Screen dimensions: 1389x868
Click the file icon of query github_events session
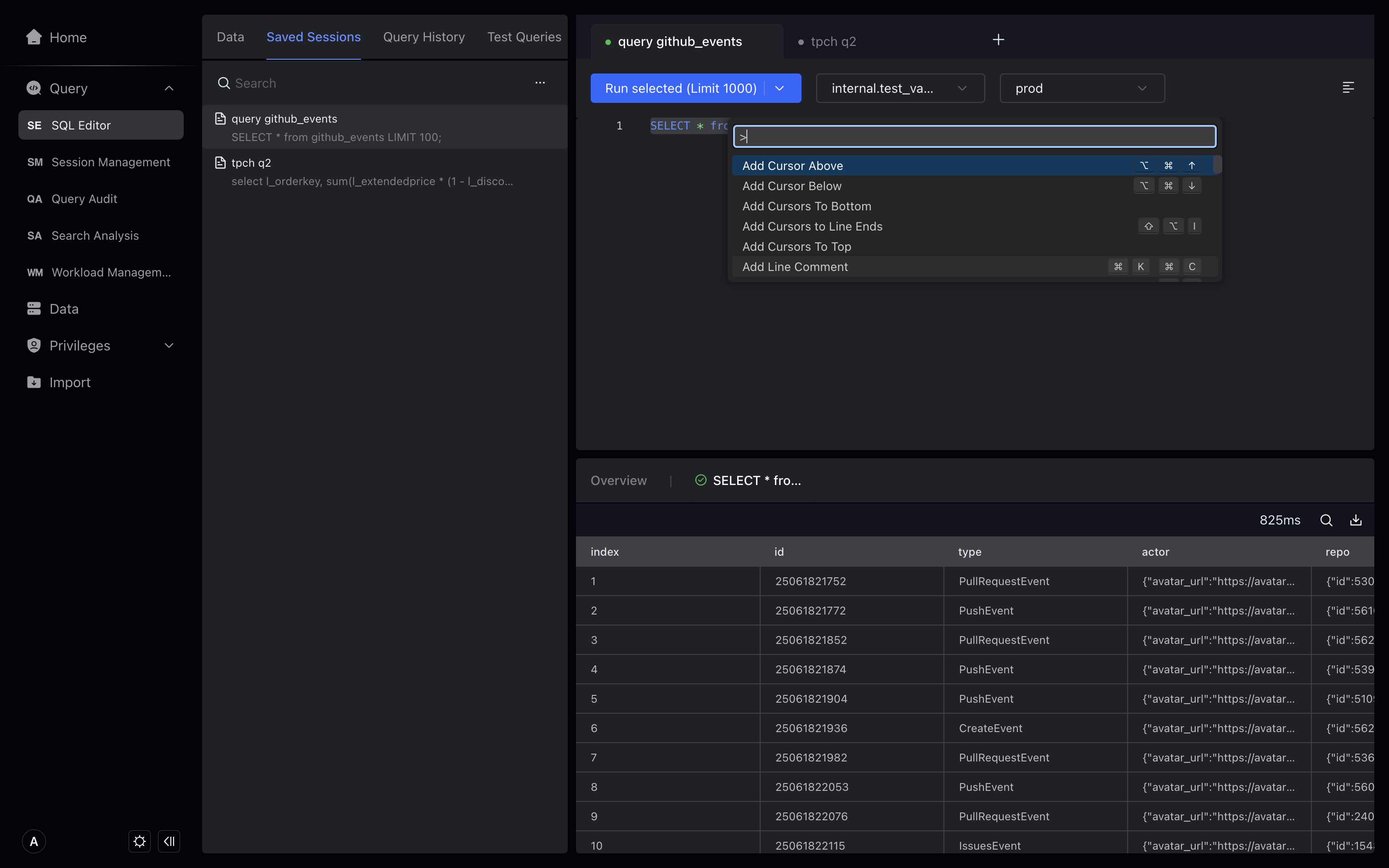(x=220, y=119)
